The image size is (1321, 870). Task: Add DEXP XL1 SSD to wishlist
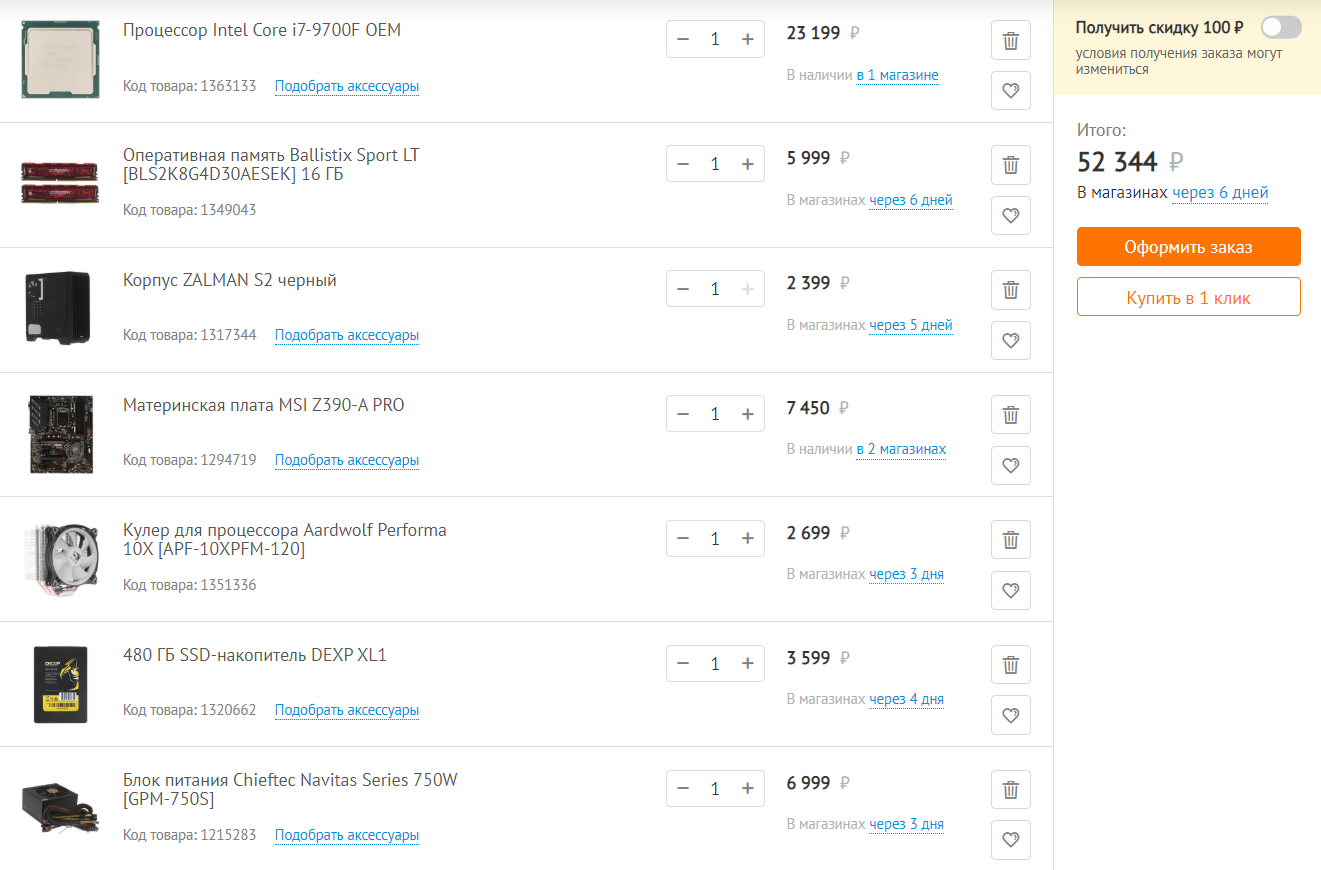1010,715
